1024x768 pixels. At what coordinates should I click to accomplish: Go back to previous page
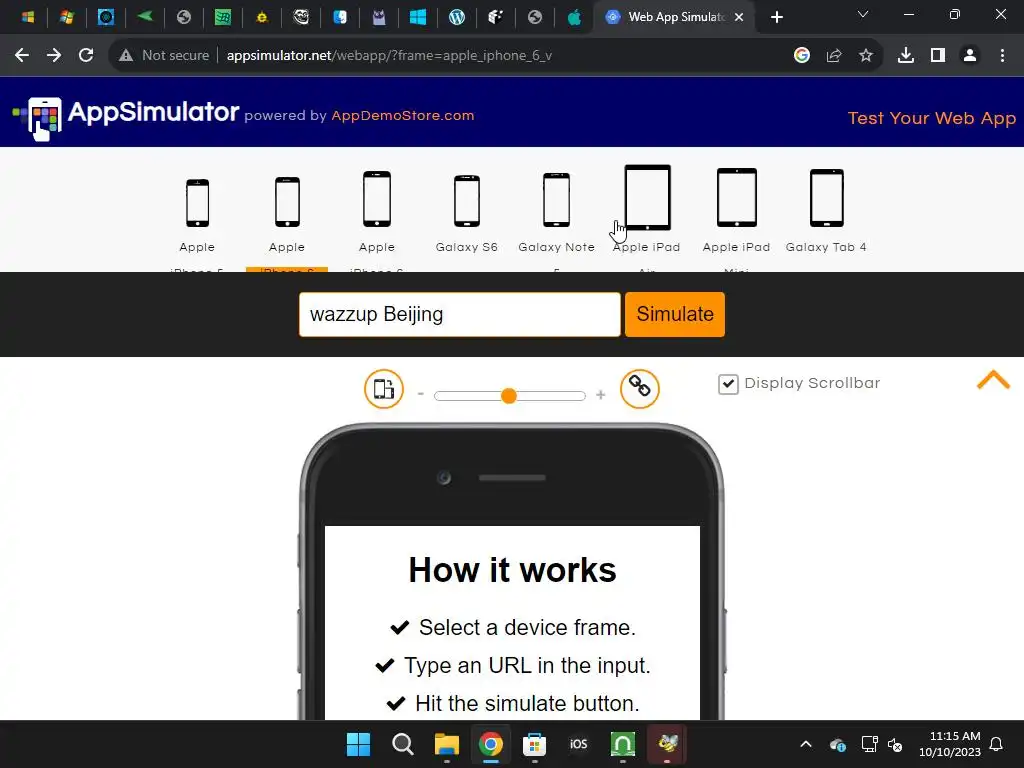pyautogui.click(x=22, y=56)
